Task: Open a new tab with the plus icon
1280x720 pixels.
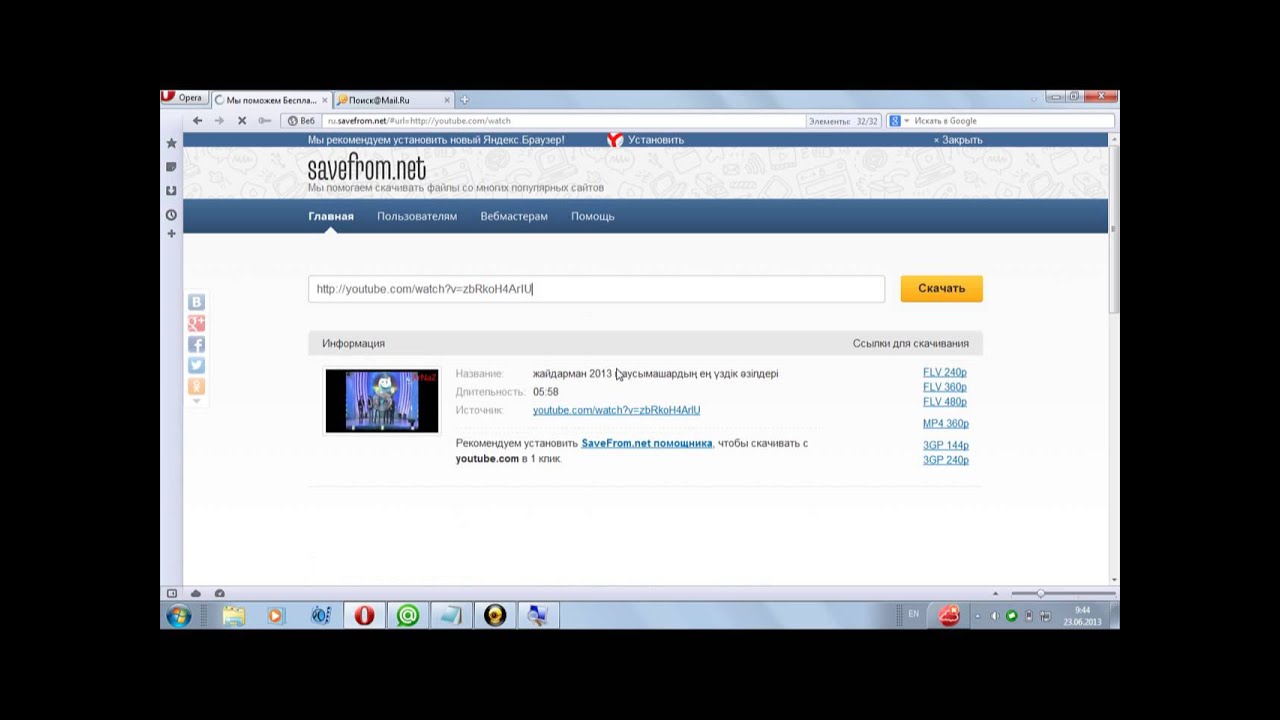Action: (x=464, y=100)
